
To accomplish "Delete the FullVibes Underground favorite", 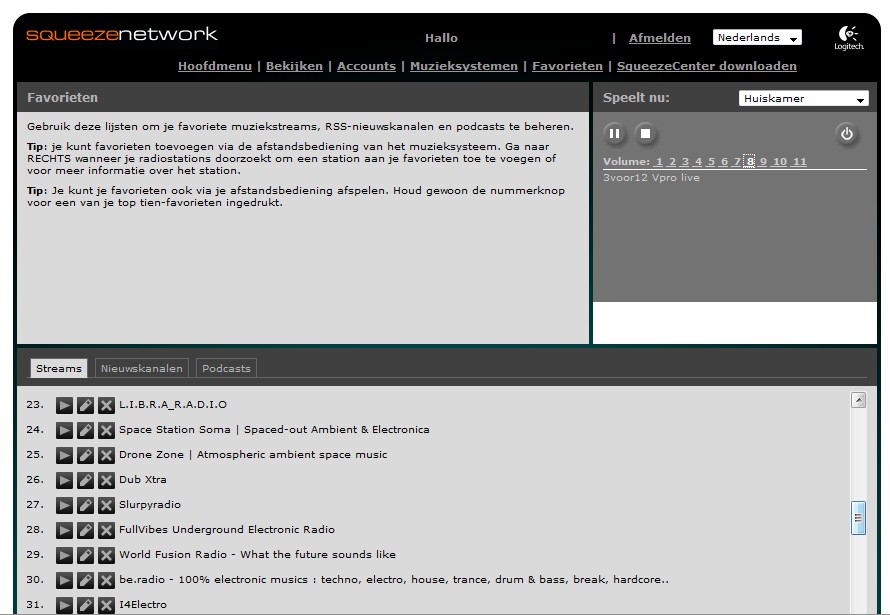I will pos(106,530).
